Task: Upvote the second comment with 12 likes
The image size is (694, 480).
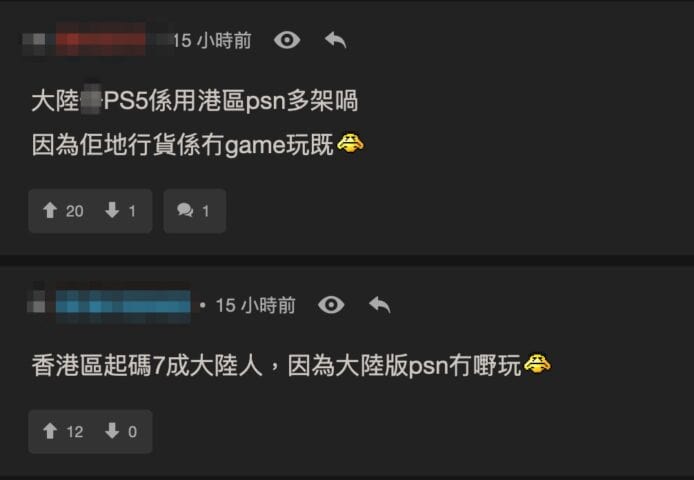Action: (63, 431)
